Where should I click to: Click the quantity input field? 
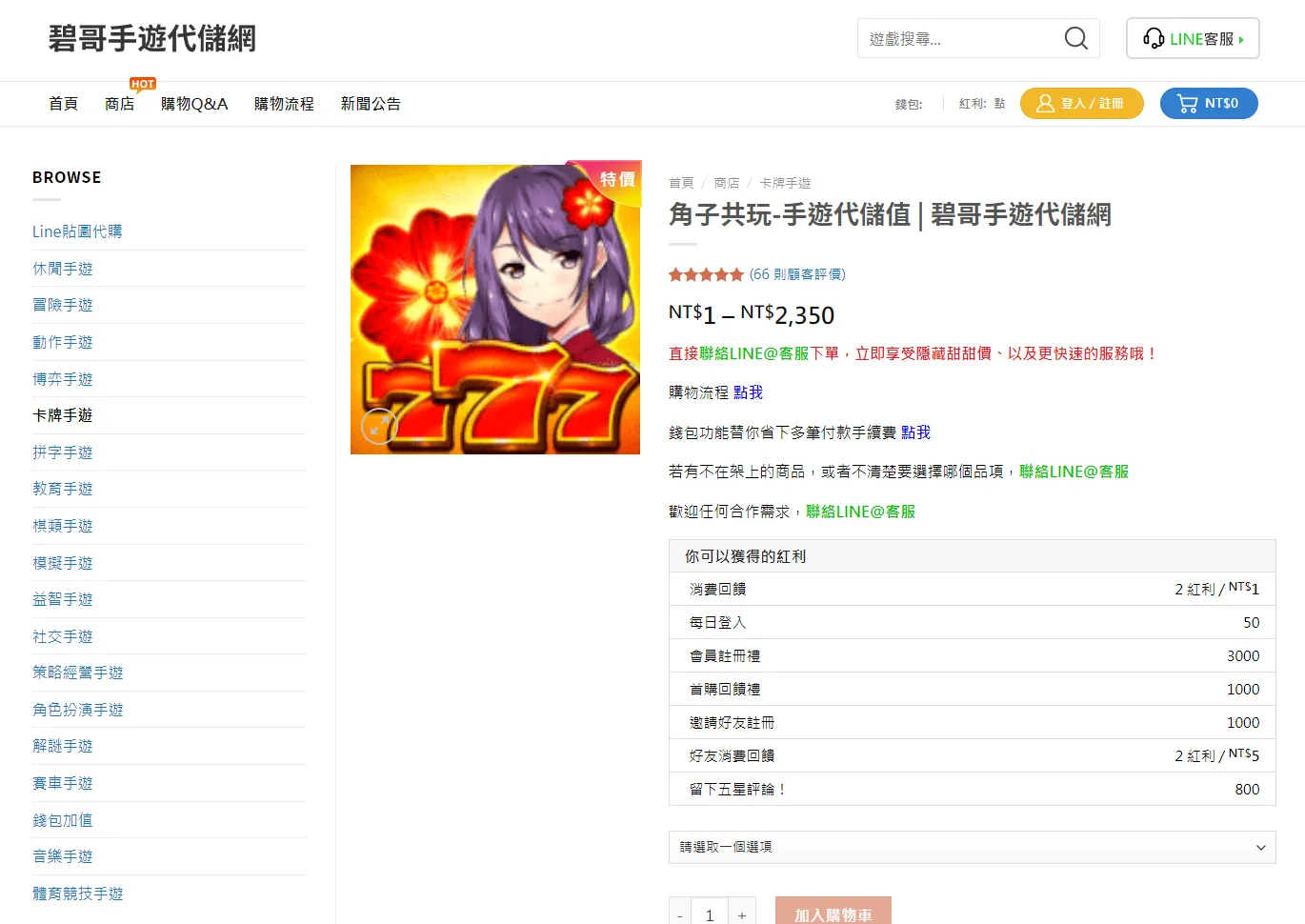tap(710, 912)
